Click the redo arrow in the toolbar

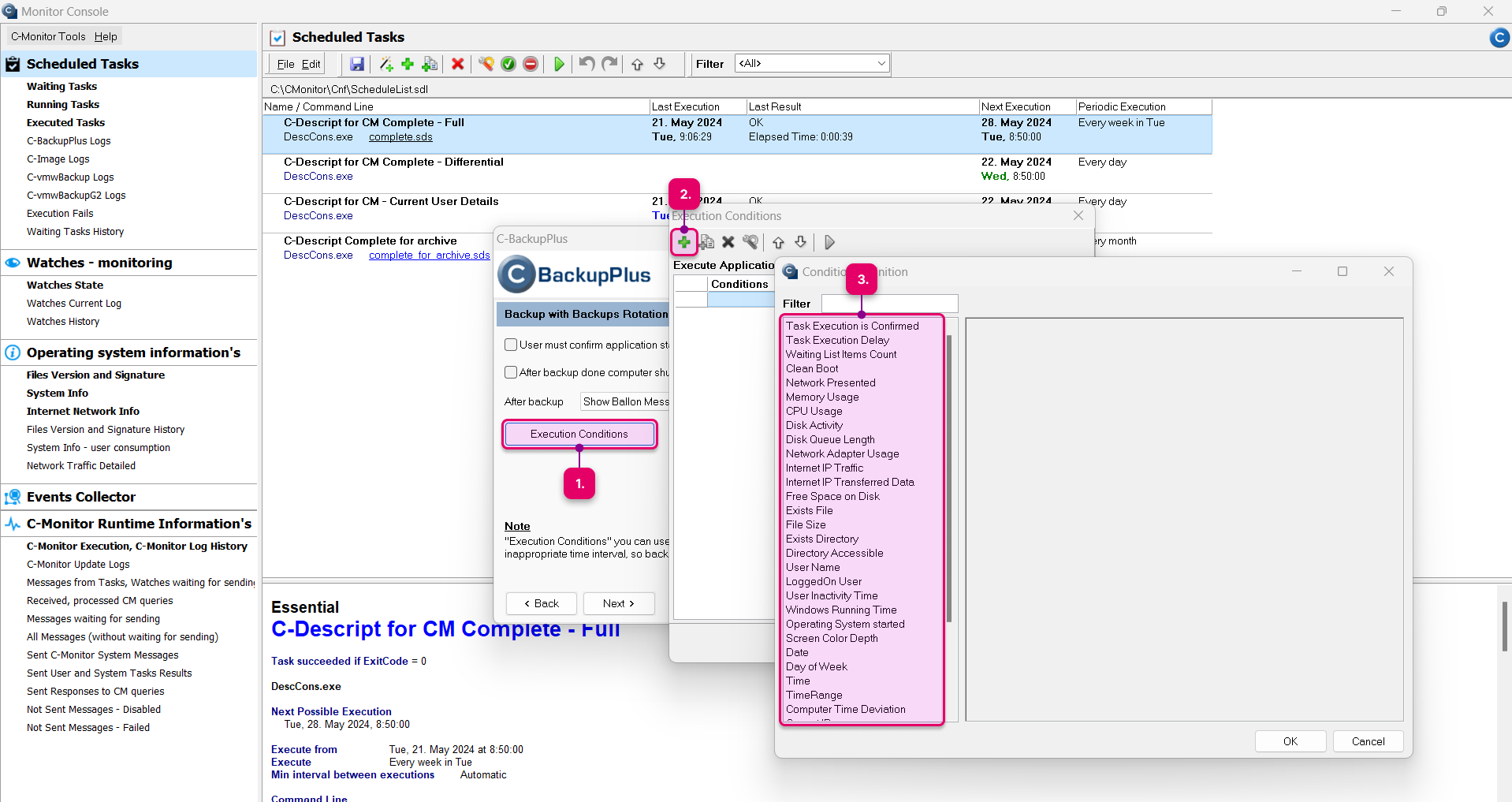pyautogui.click(x=609, y=64)
